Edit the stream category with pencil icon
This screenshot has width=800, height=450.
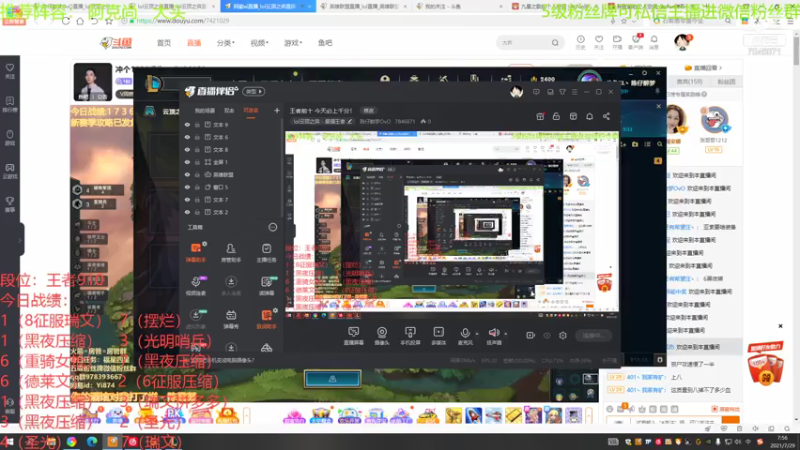pyautogui.click(x=349, y=121)
